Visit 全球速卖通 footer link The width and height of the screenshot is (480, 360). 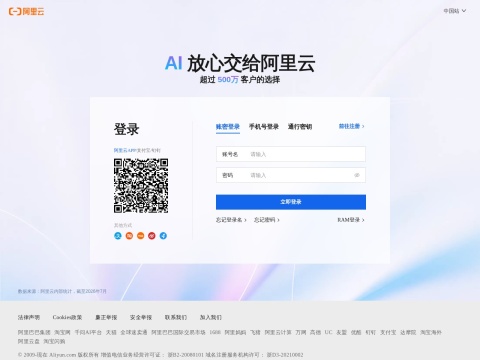point(134,332)
